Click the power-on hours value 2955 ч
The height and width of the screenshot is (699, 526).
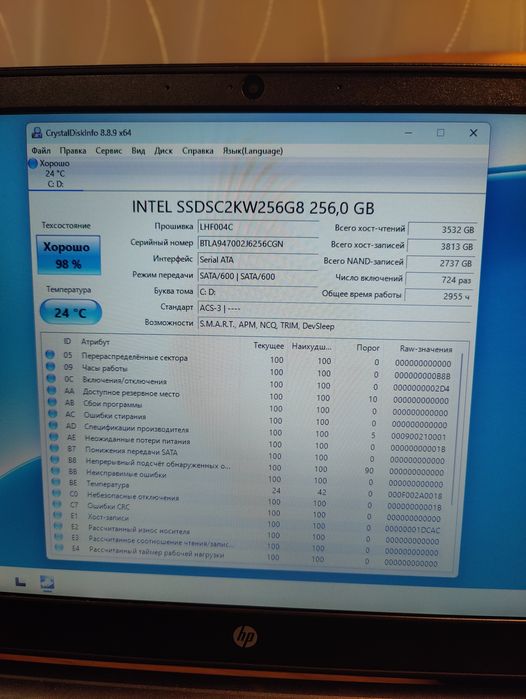(x=438, y=296)
